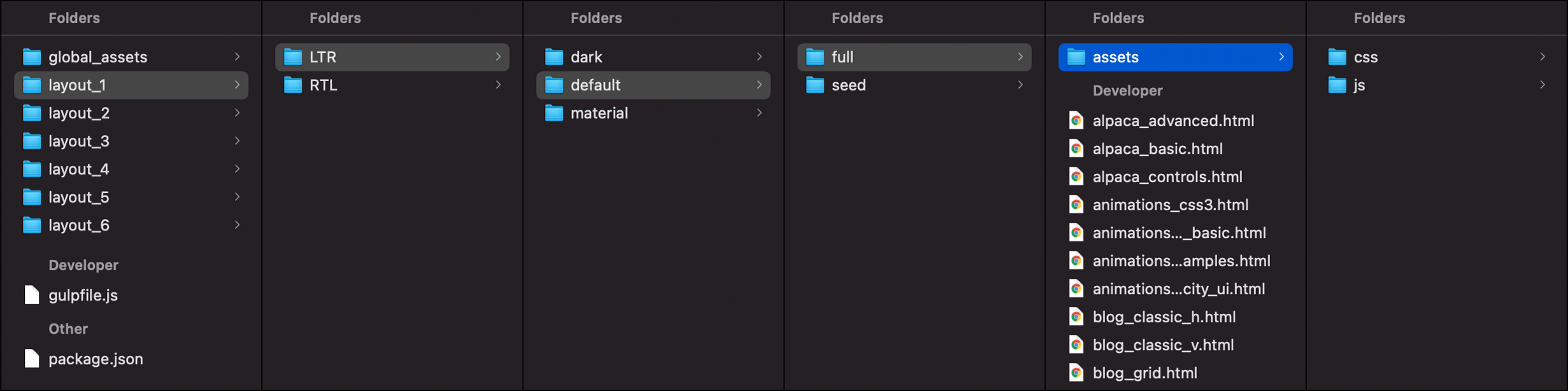This screenshot has width=1568, height=391.
Task: Open the layout_6 folder
Action: [131, 225]
